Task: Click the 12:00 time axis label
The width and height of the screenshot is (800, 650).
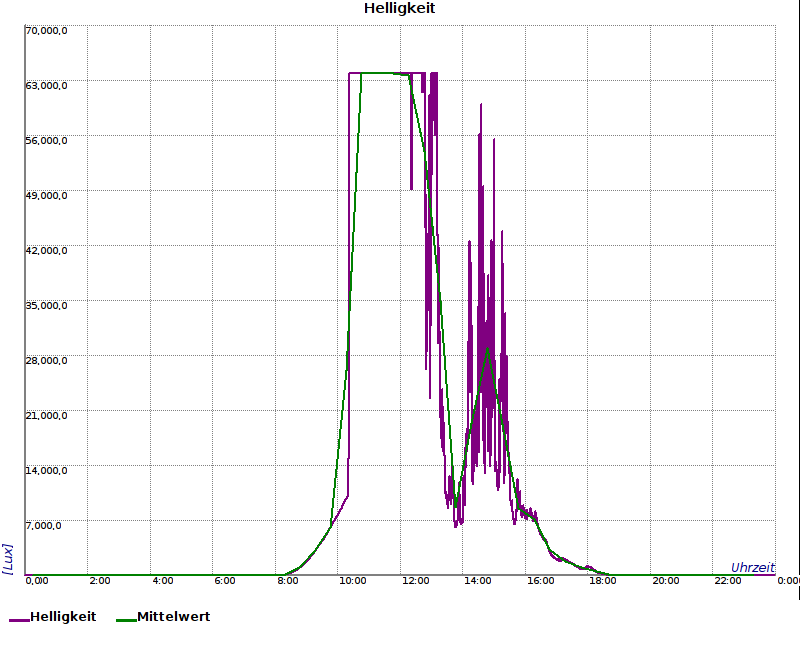Action: [415, 581]
